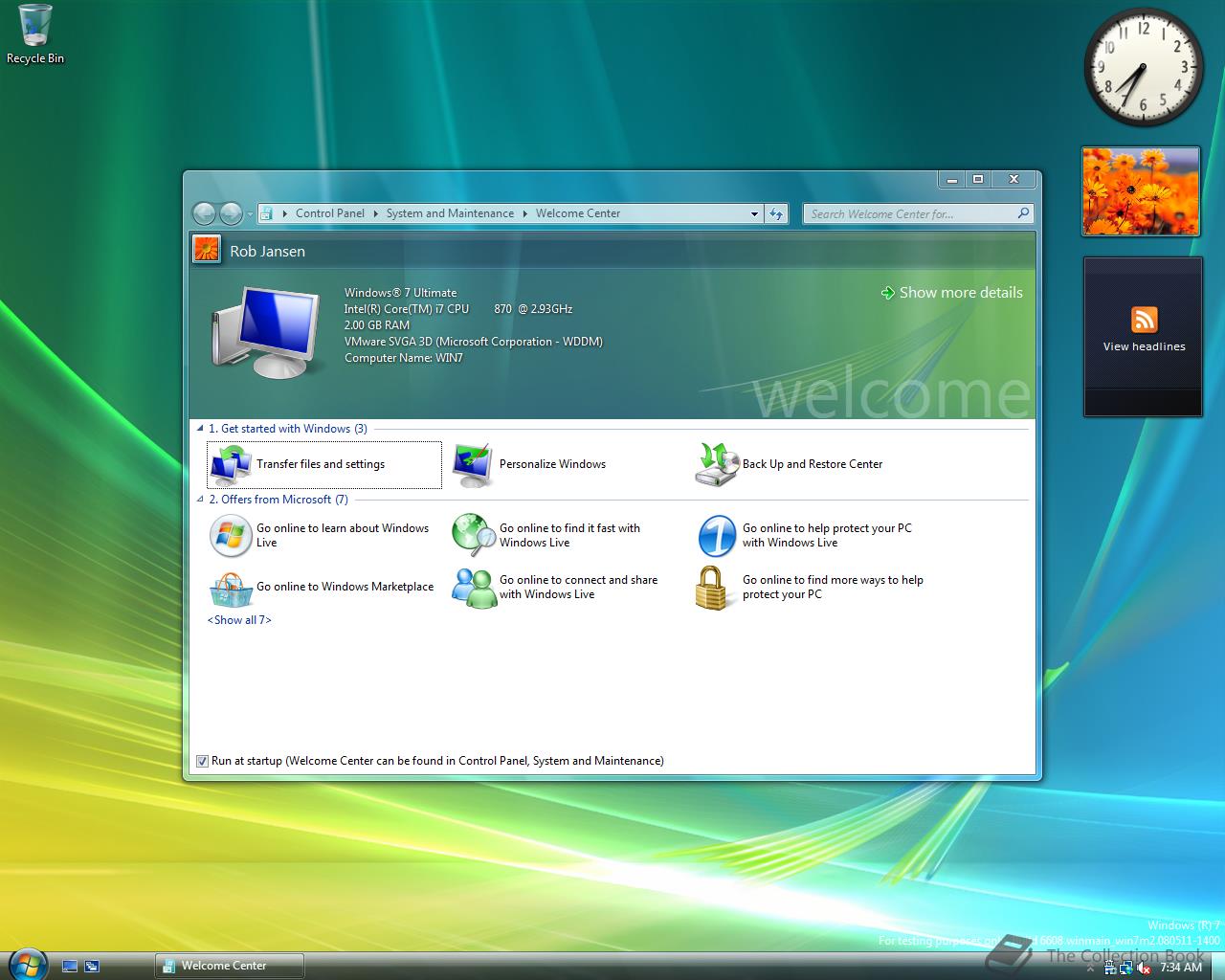Expand the arrow before Control Panel breadcrumb
The height and width of the screenshot is (980, 1225).
[284, 213]
